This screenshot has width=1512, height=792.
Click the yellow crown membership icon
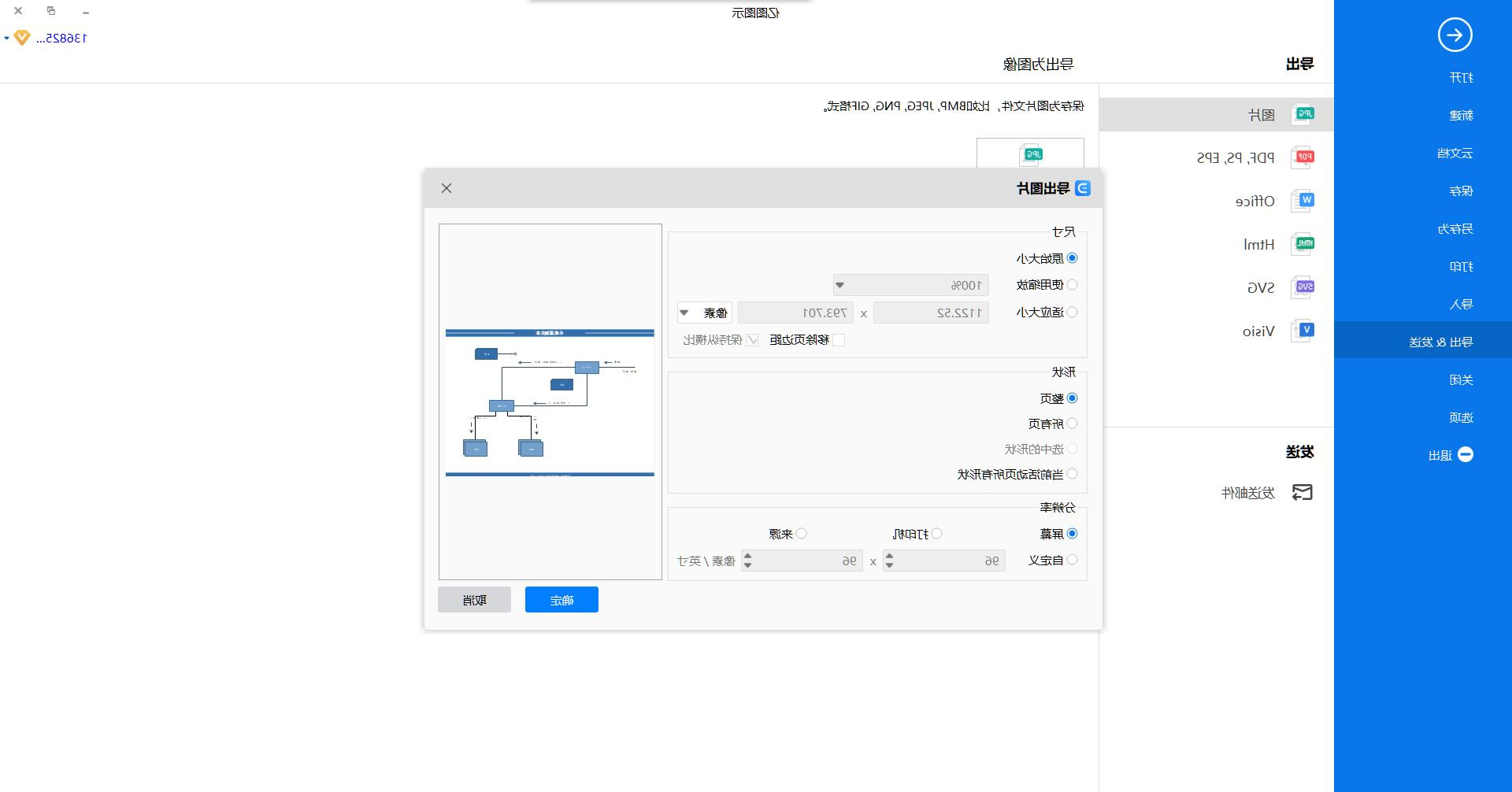(22, 38)
